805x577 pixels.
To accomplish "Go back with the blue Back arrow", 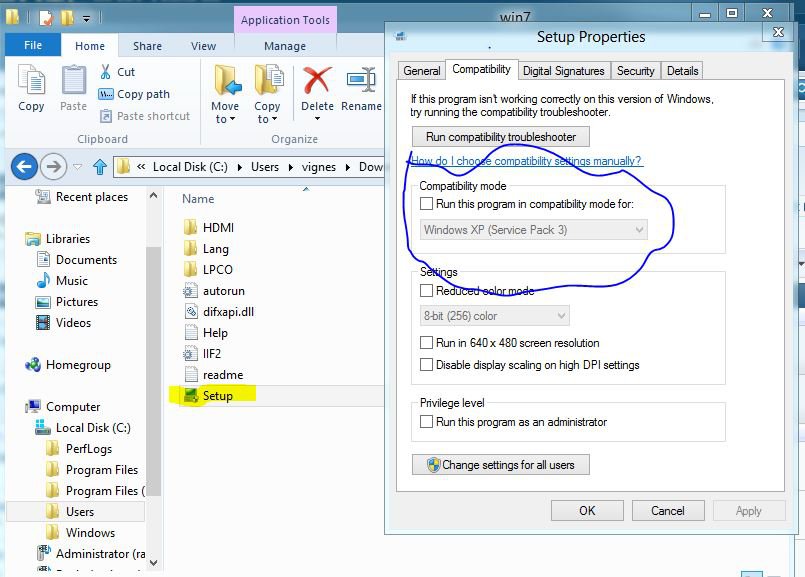I will point(24,166).
